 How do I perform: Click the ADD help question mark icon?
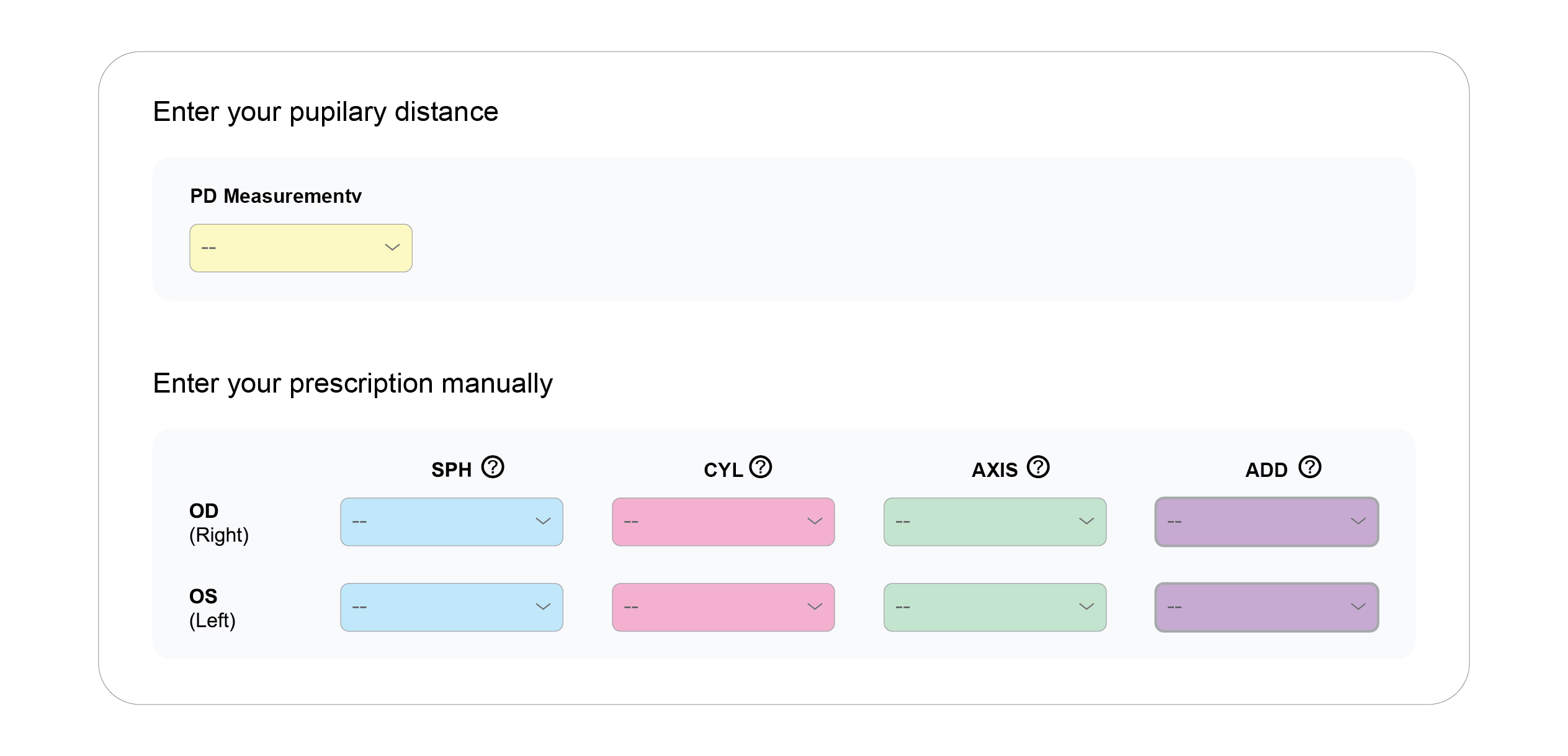click(1309, 467)
